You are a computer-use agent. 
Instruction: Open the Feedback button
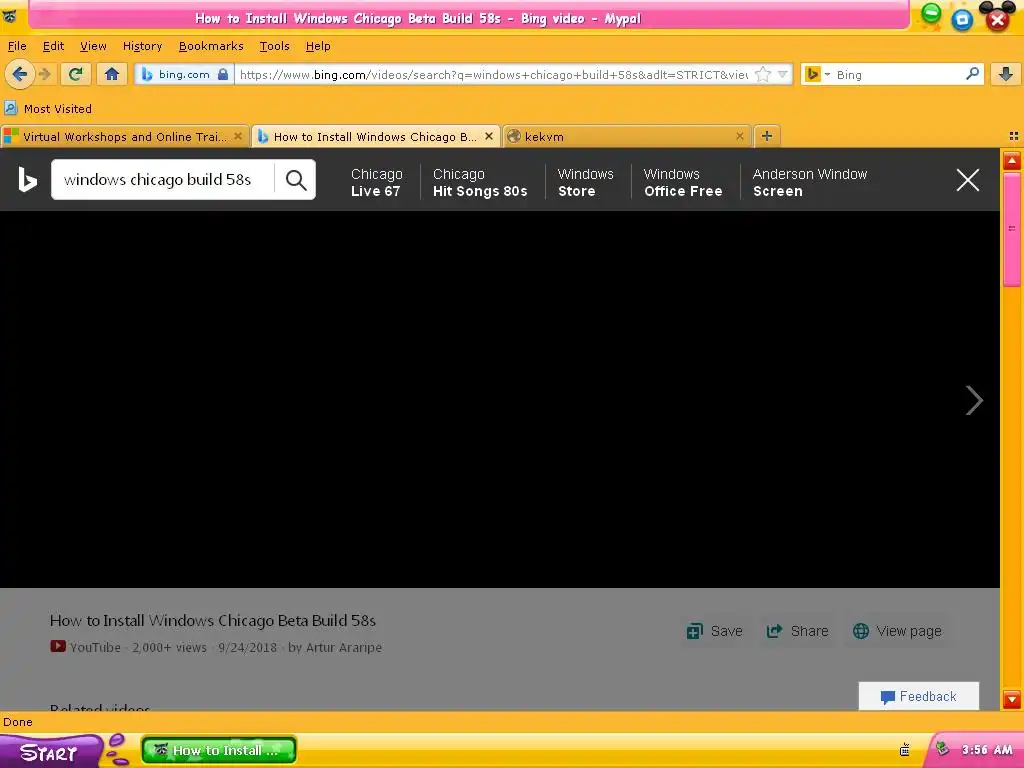pyautogui.click(x=918, y=696)
